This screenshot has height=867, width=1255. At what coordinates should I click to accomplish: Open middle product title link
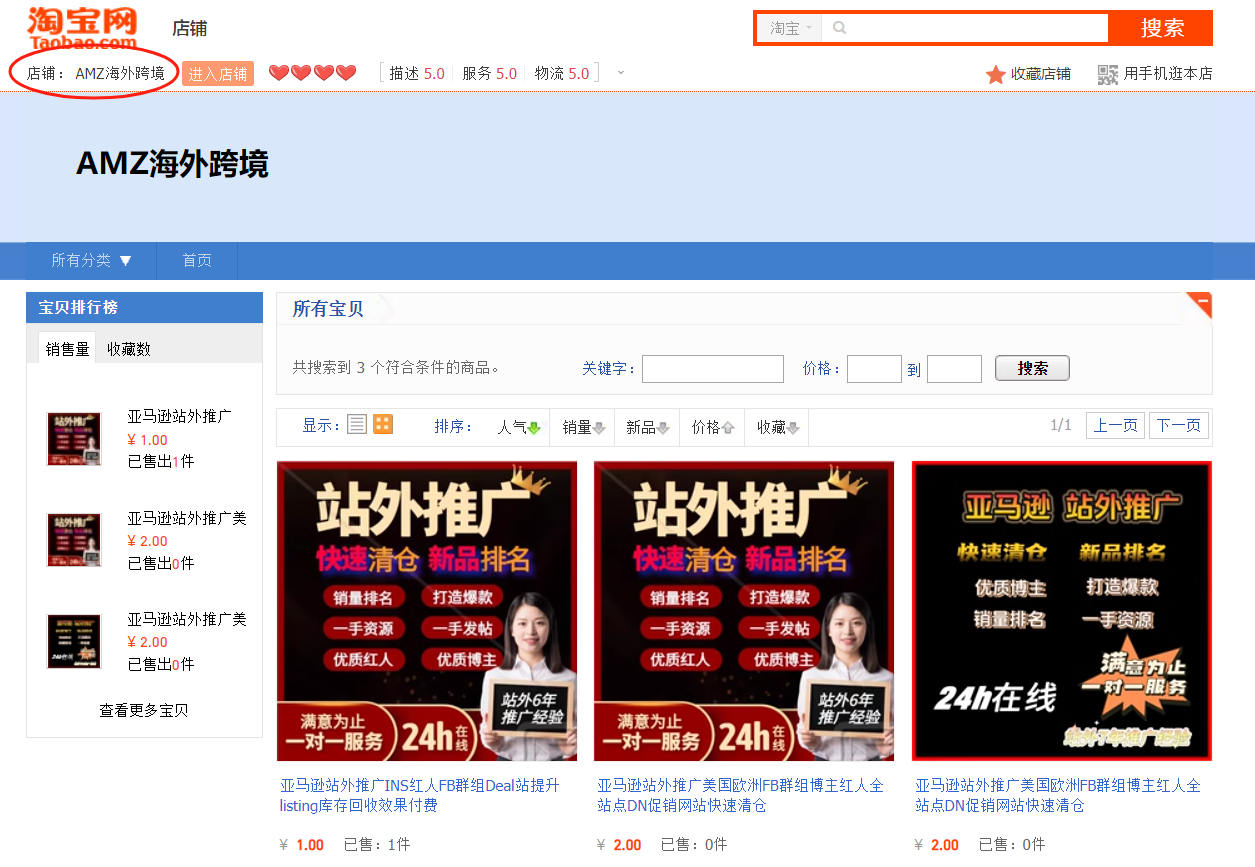[x=741, y=795]
